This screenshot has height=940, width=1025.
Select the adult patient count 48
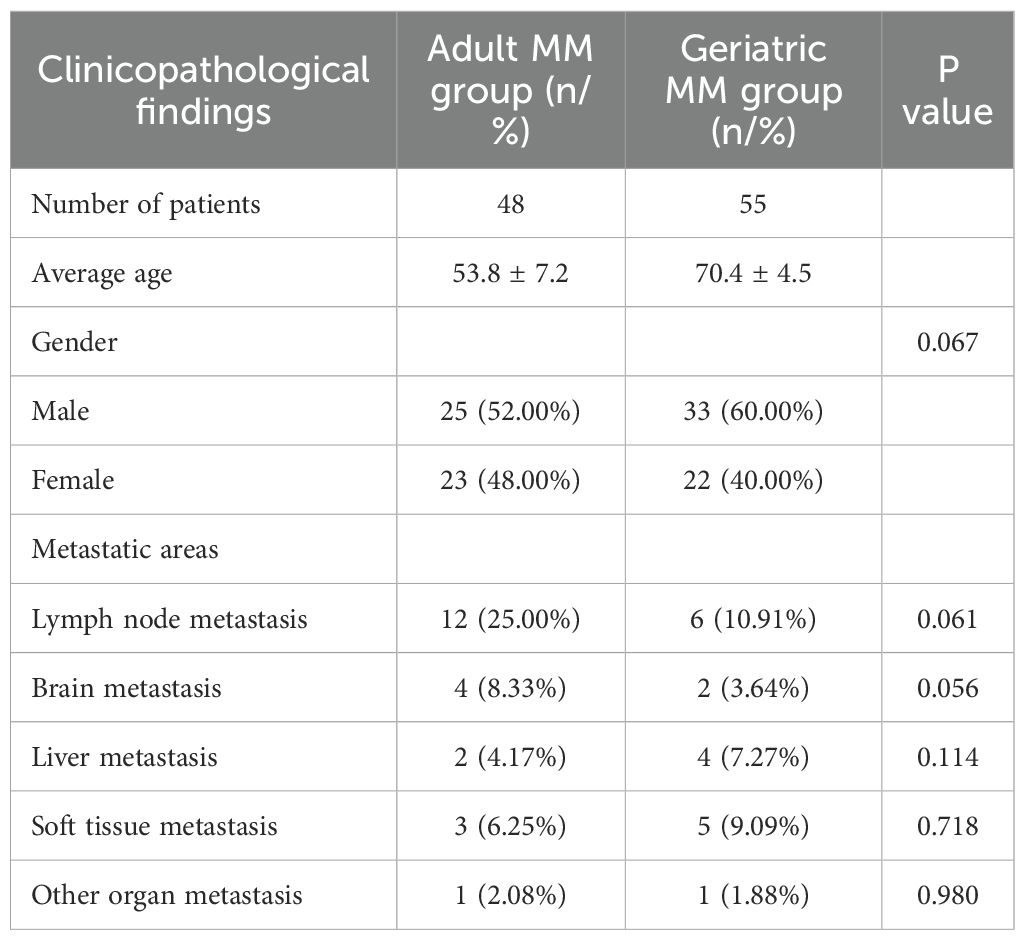coord(510,204)
